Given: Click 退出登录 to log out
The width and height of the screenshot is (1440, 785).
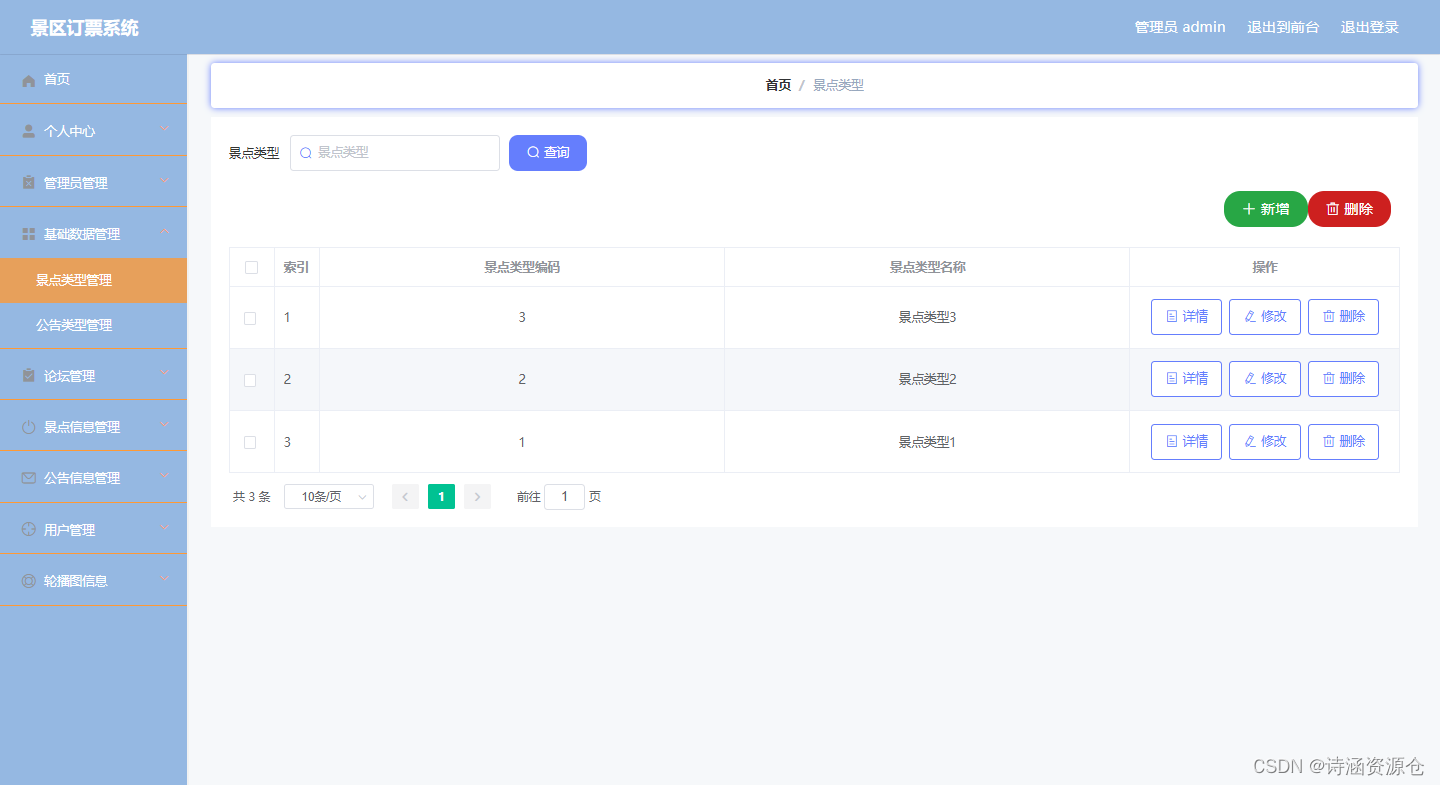Looking at the screenshot, I should (1370, 27).
